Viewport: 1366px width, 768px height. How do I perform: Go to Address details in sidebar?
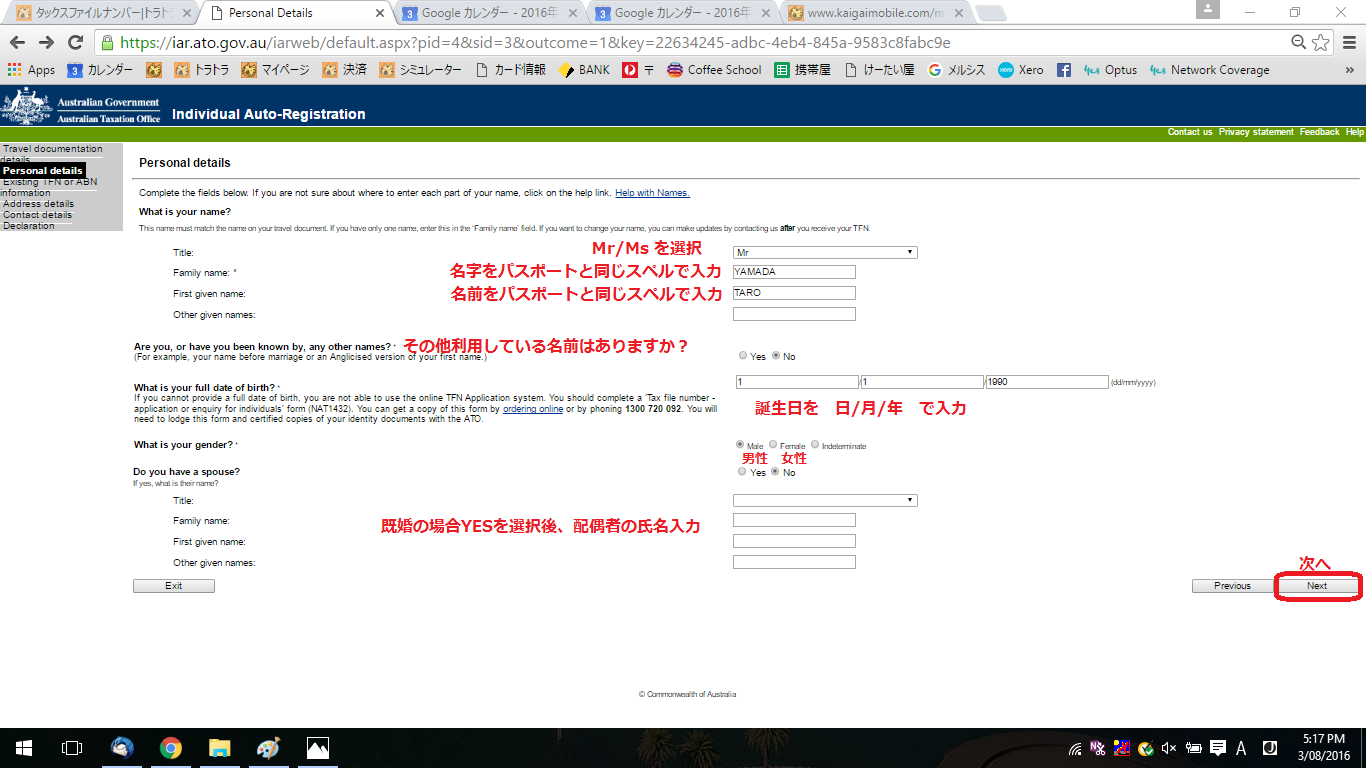pyautogui.click(x=38, y=204)
